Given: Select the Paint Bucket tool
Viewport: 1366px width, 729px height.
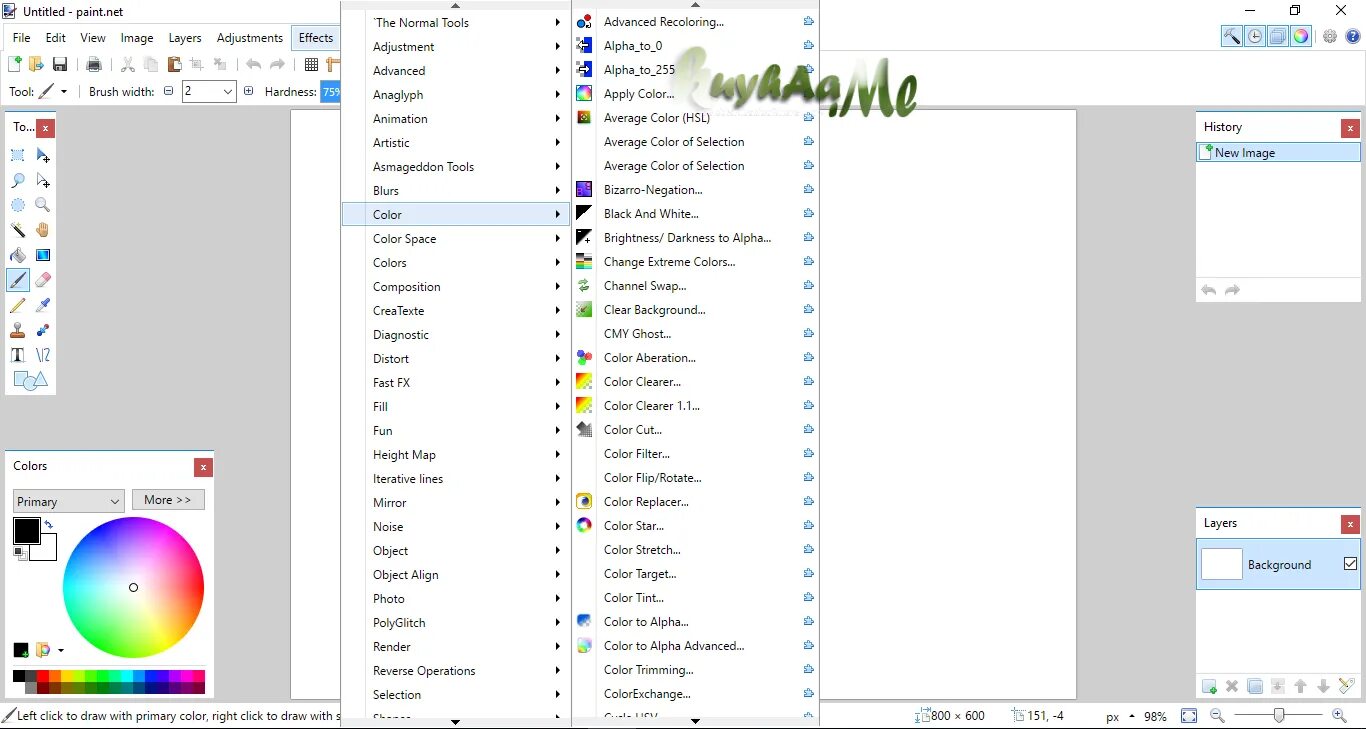Looking at the screenshot, I should (x=18, y=255).
